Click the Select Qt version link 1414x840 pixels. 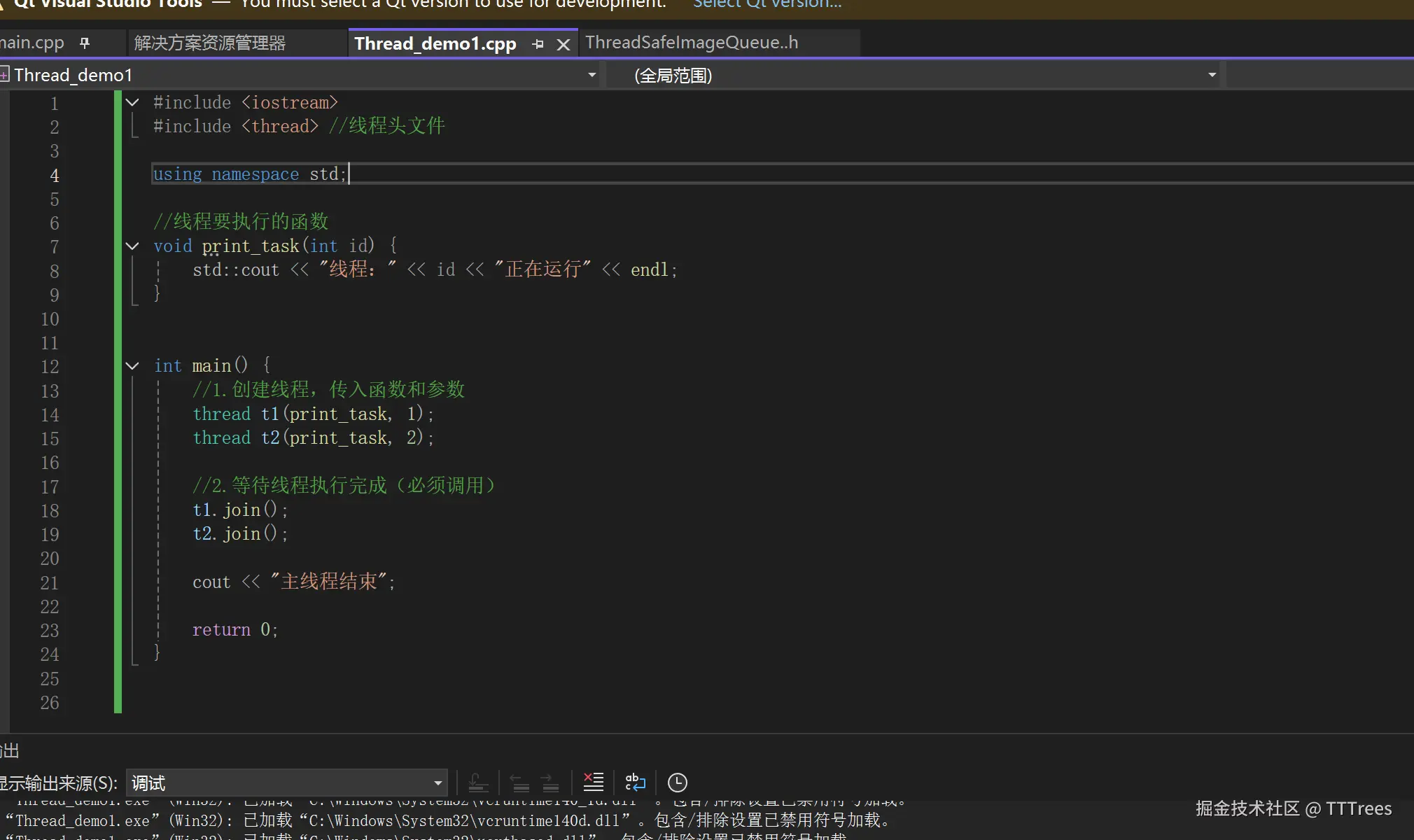(x=767, y=4)
